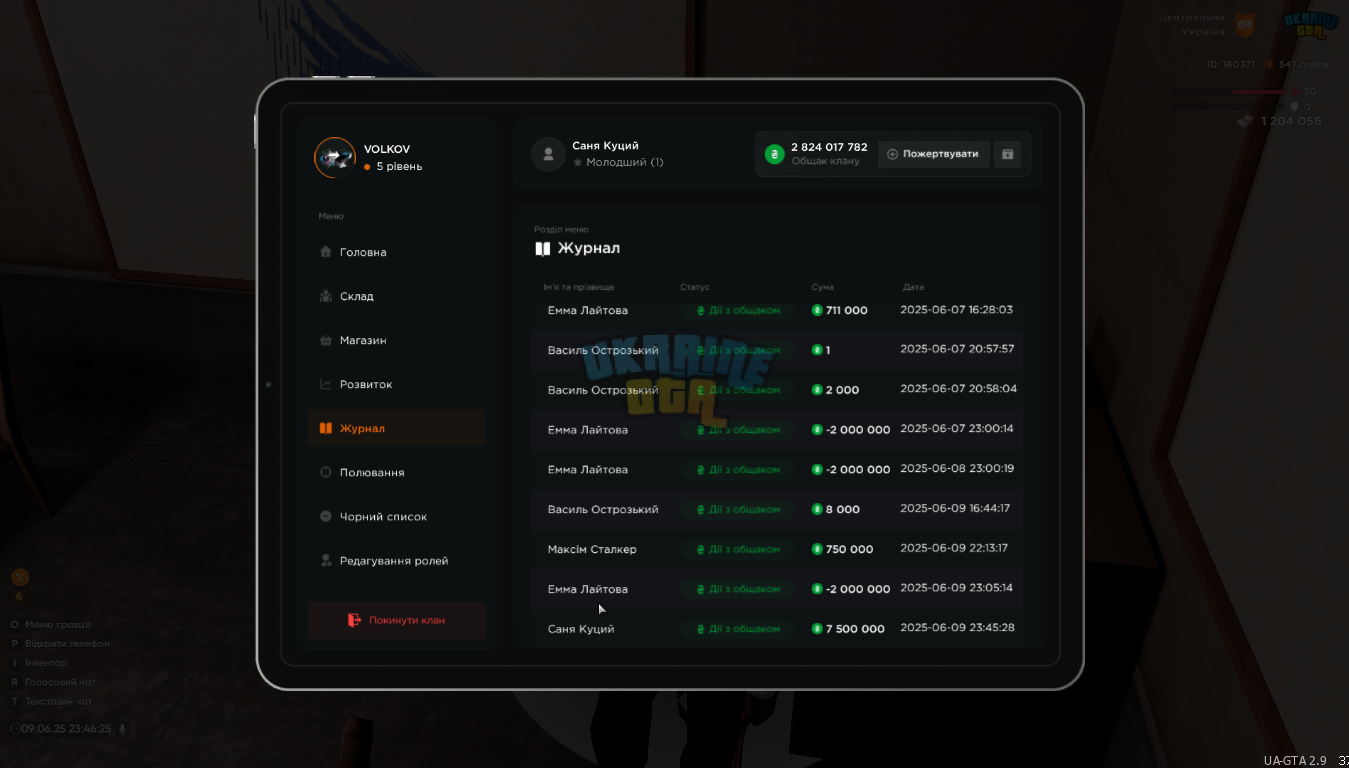
Task: Click Саня Куций profile avatar icon
Action: (x=548, y=154)
